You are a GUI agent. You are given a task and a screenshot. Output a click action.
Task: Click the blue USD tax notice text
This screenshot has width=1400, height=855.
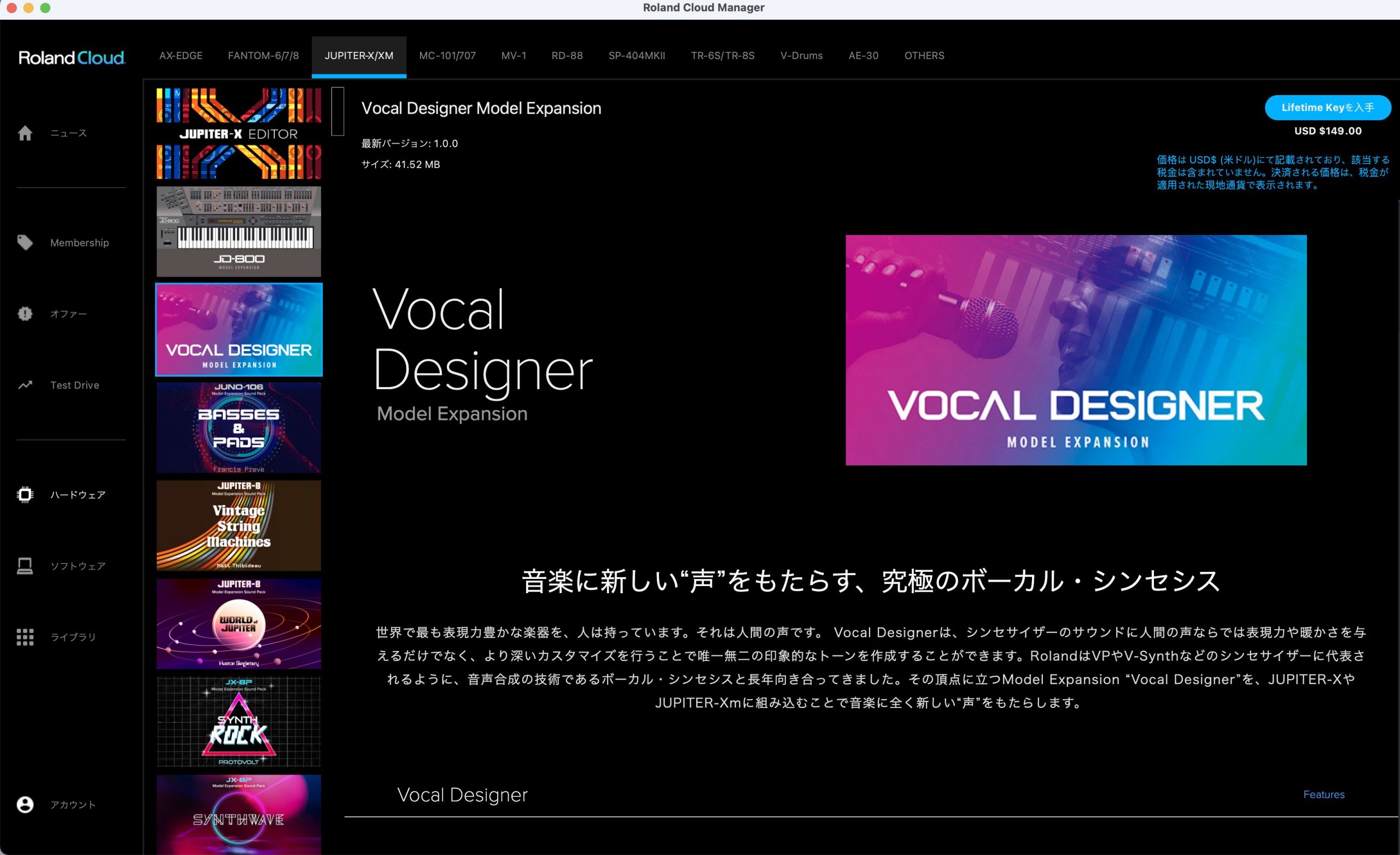click(1273, 172)
